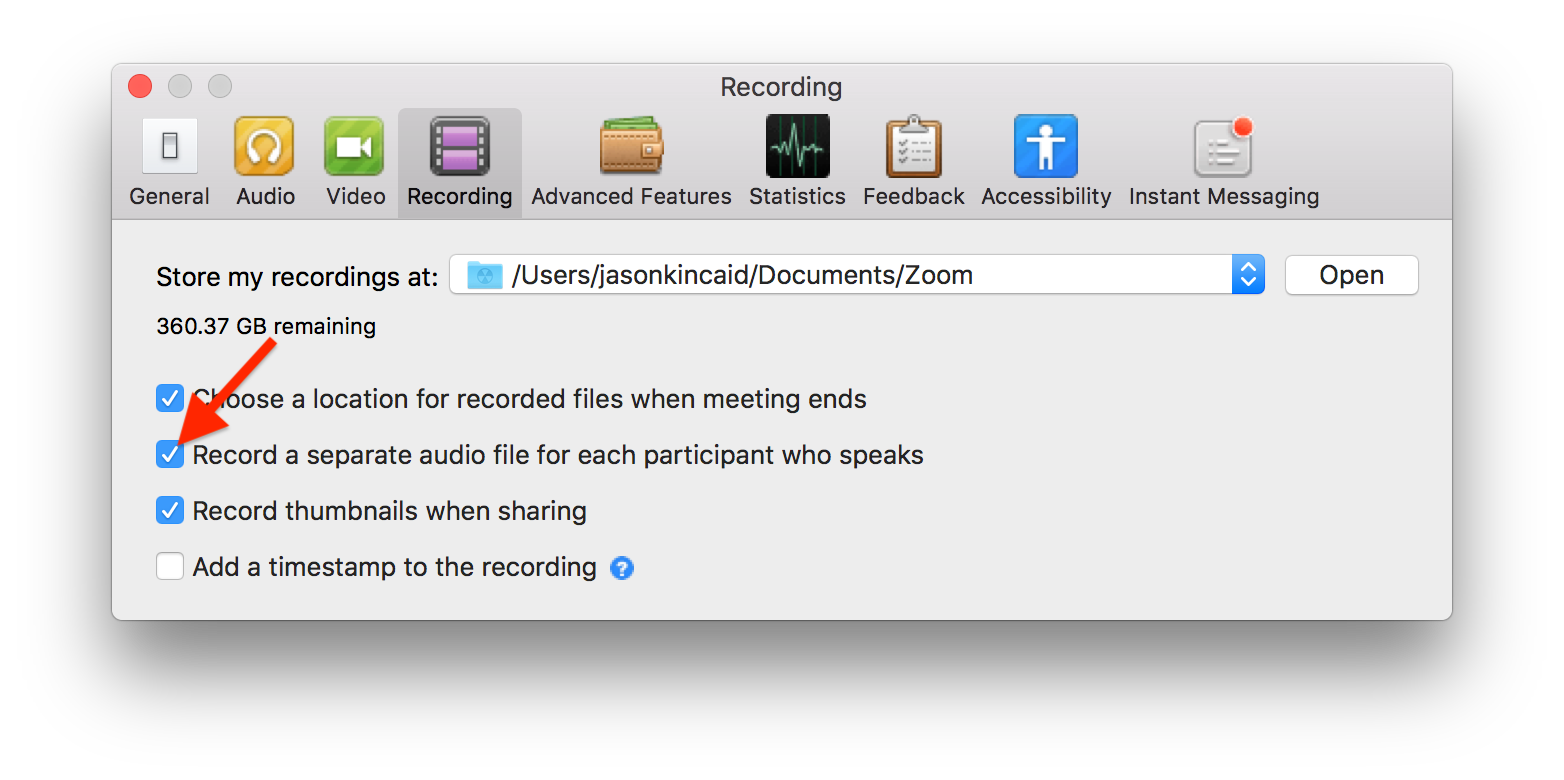This screenshot has width=1564, height=780.
Task: Open the Instant Messaging icon
Action: (x=1223, y=148)
